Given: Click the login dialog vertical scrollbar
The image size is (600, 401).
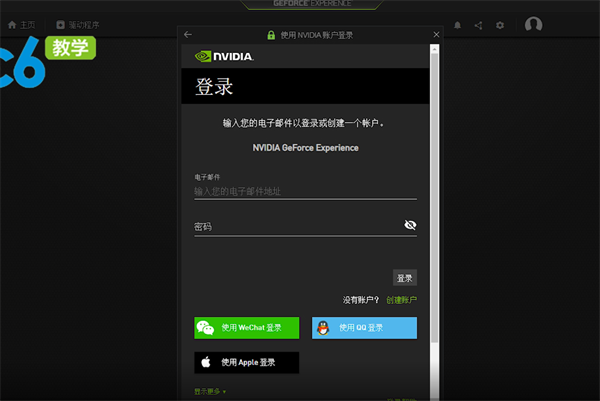Looking at the screenshot, I should 434,198.
